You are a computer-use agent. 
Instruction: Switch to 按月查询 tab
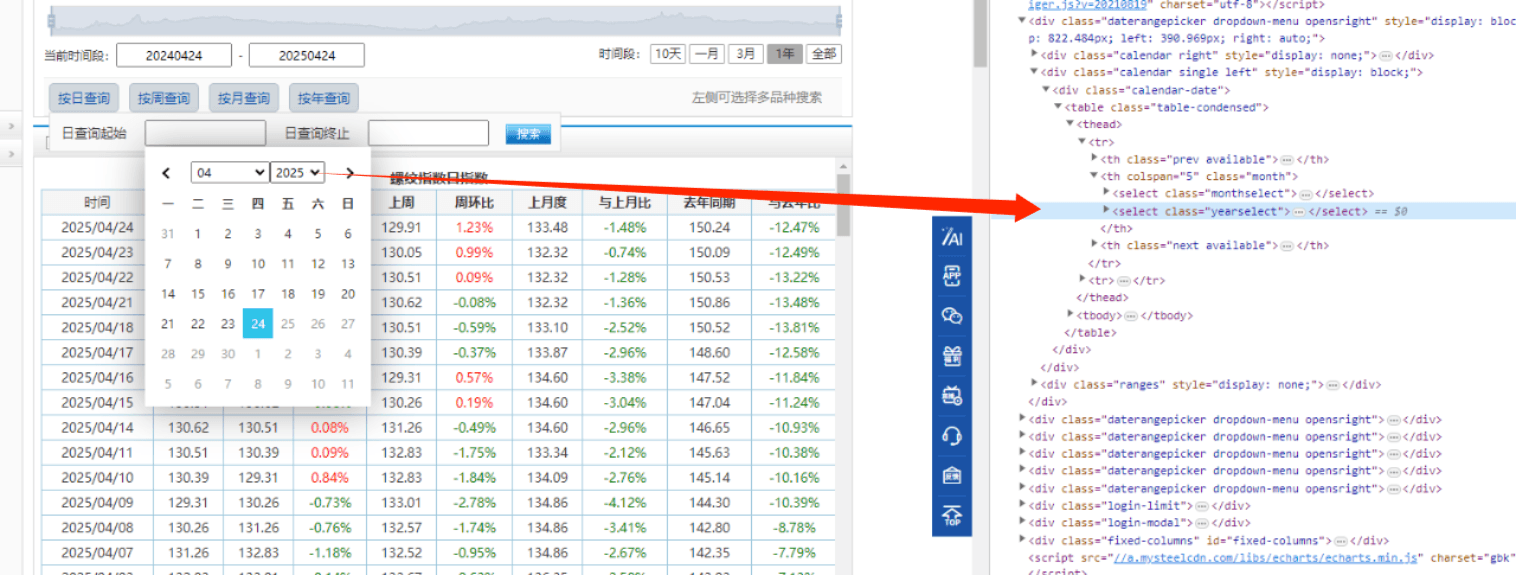pyautogui.click(x=244, y=98)
